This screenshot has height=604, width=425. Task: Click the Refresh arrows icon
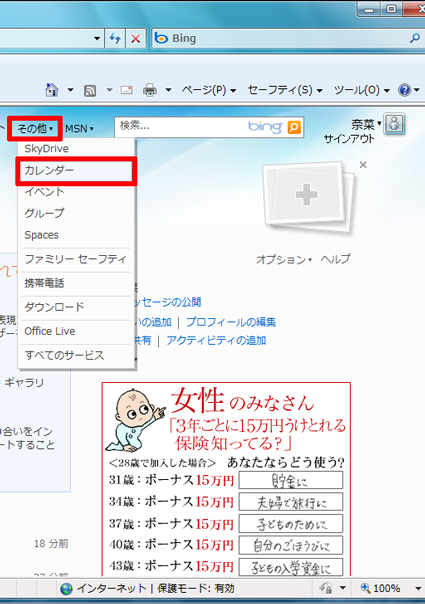[x=115, y=39]
